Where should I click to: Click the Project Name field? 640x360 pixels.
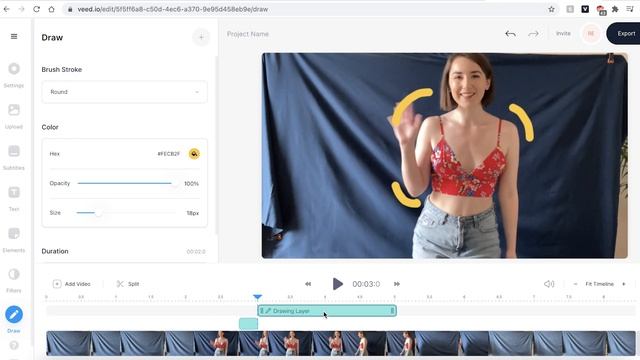click(x=248, y=34)
